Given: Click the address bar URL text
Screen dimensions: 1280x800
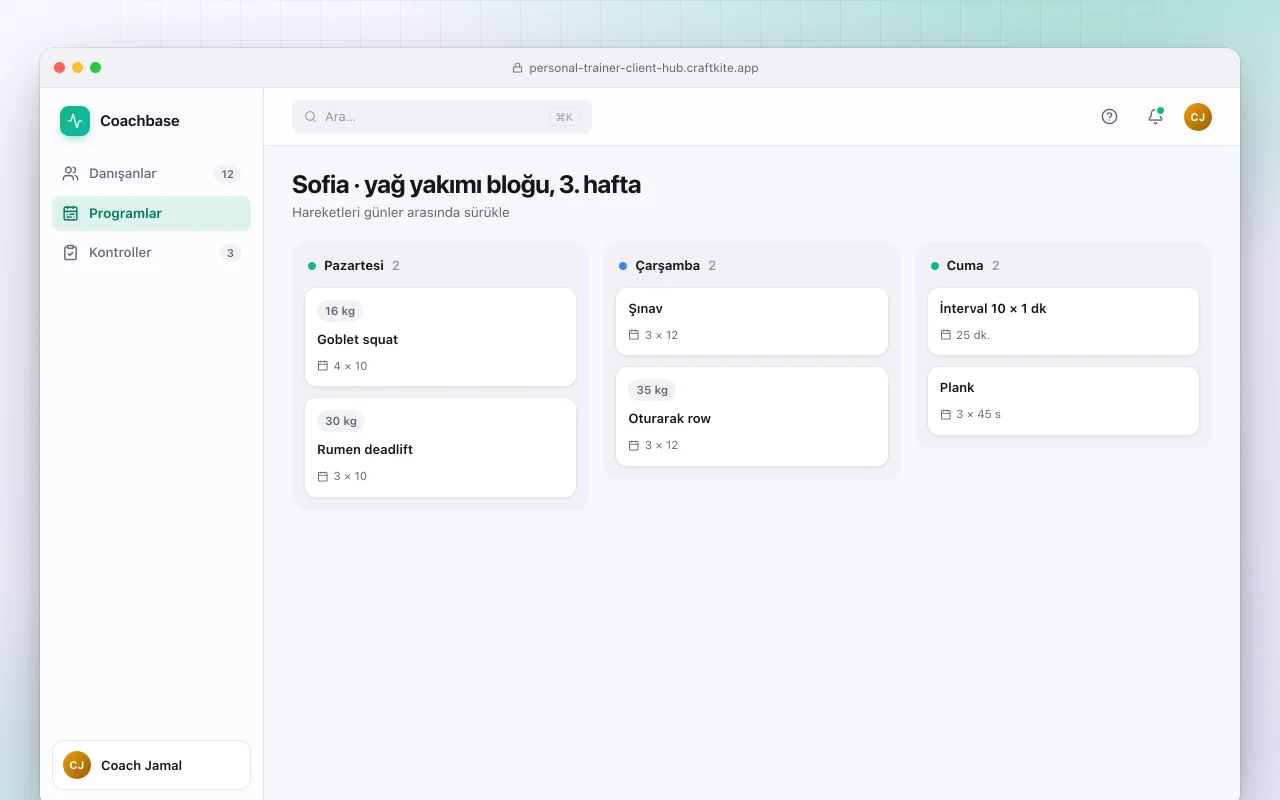Looking at the screenshot, I should click(x=643, y=68).
